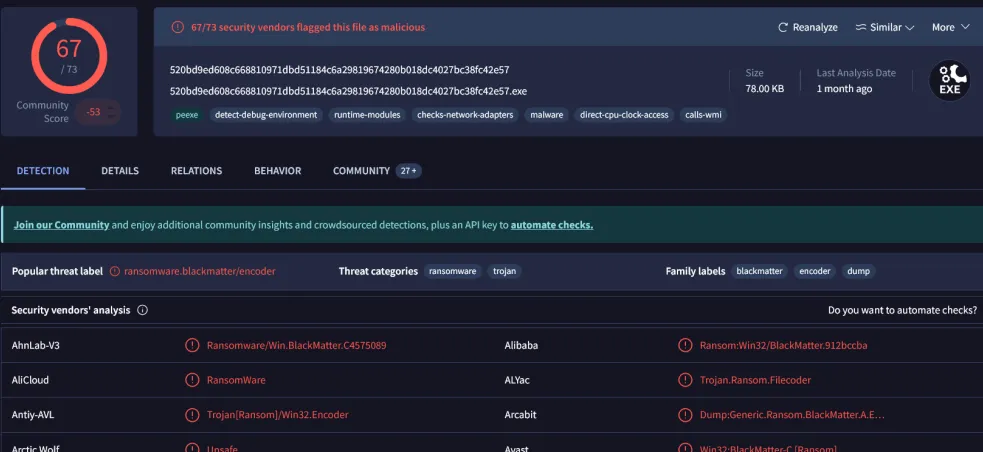Click the detection score circle 67/73
This screenshot has width=983, height=452.
tap(69, 56)
